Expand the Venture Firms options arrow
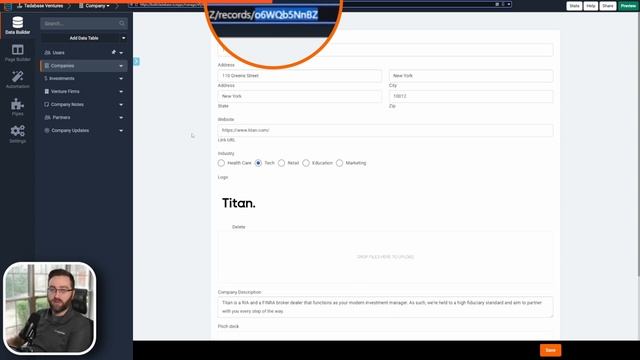Image resolution: width=640 pixels, height=360 pixels. [x=121, y=92]
